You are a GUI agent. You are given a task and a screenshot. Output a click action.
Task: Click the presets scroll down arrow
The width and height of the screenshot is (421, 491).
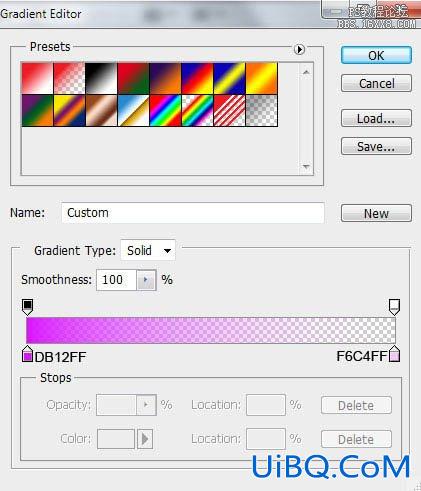(306, 166)
